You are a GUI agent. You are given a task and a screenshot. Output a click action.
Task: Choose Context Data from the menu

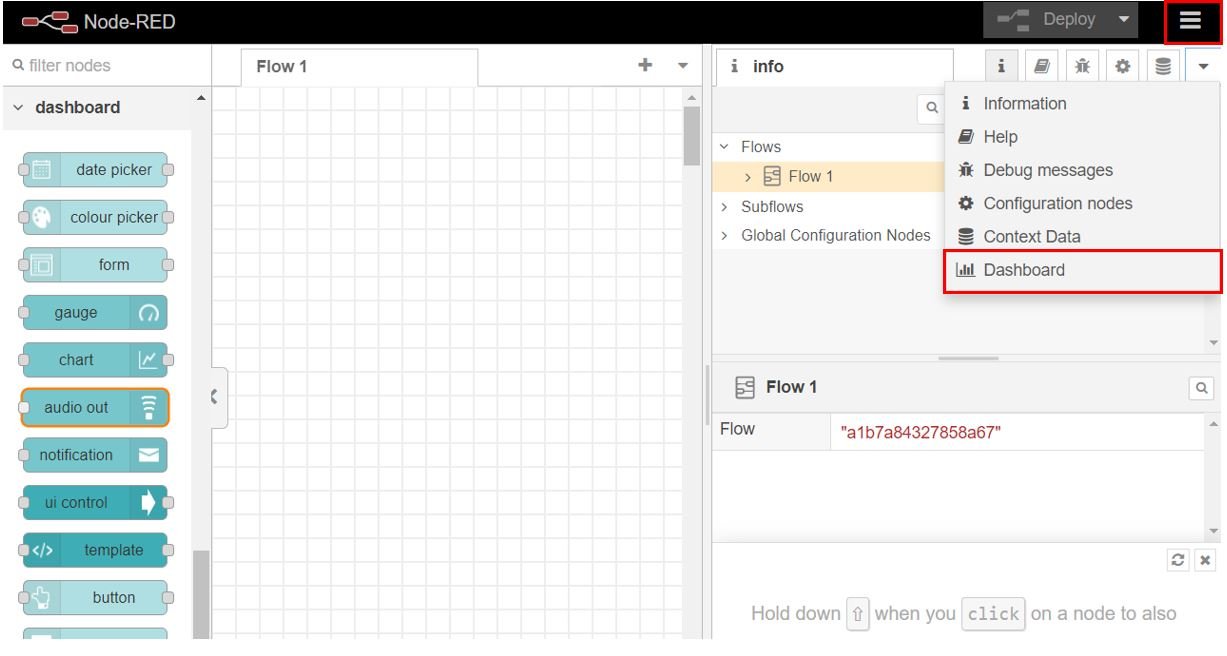pyautogui.click(x=1082, y=237)
